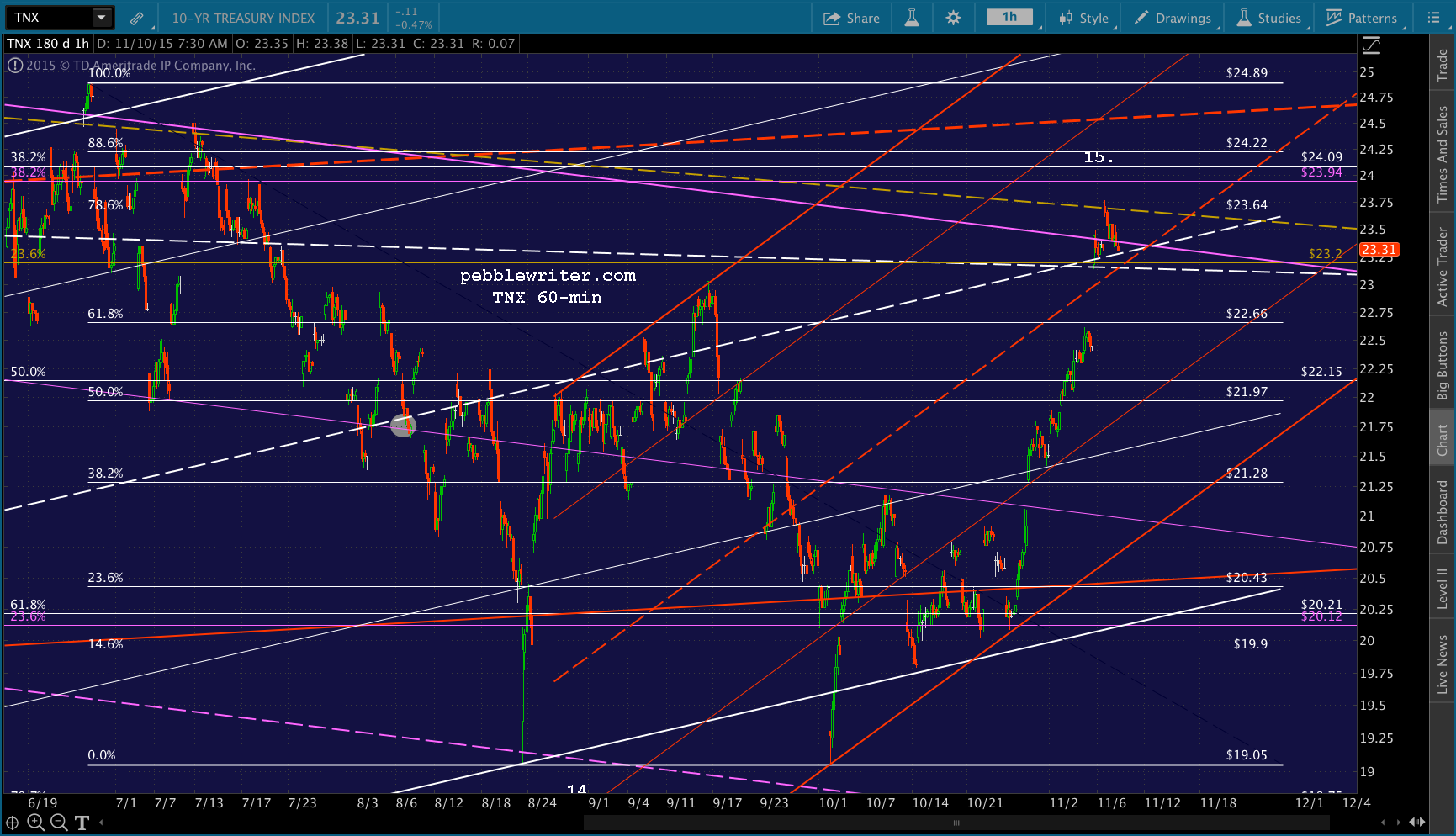
Task: Open the Studies menu
Action: pos(1268,18)
